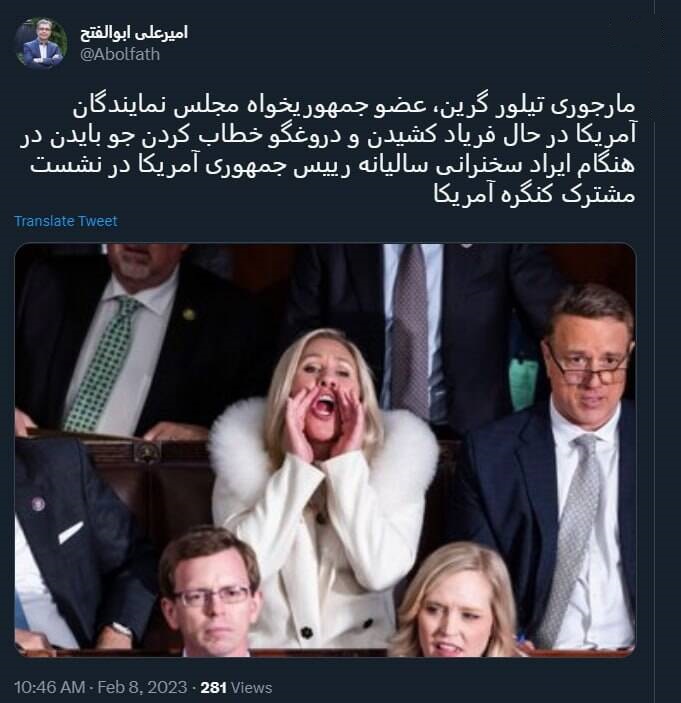Click the 10:46 AM timestamp
Screen dimensions: 681x703
coord(50,687)
